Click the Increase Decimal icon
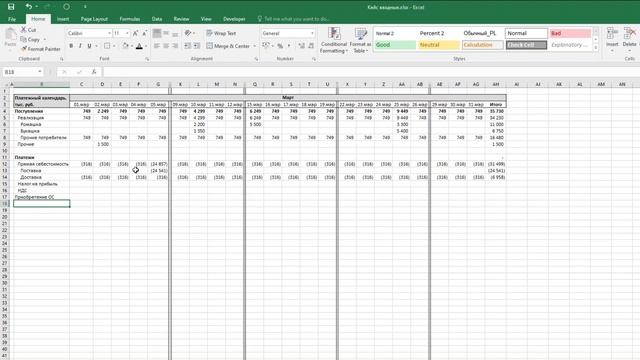 (302, 46)
